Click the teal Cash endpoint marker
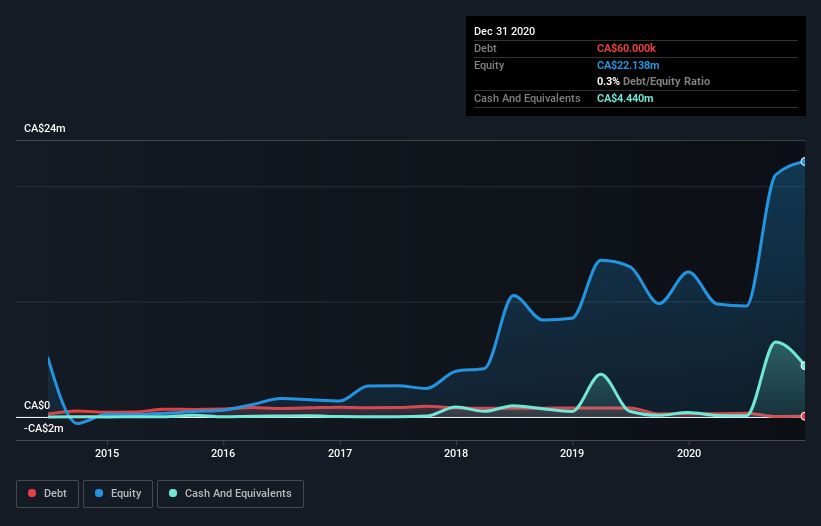The image size is (821, 526). [x=804, y=366]
